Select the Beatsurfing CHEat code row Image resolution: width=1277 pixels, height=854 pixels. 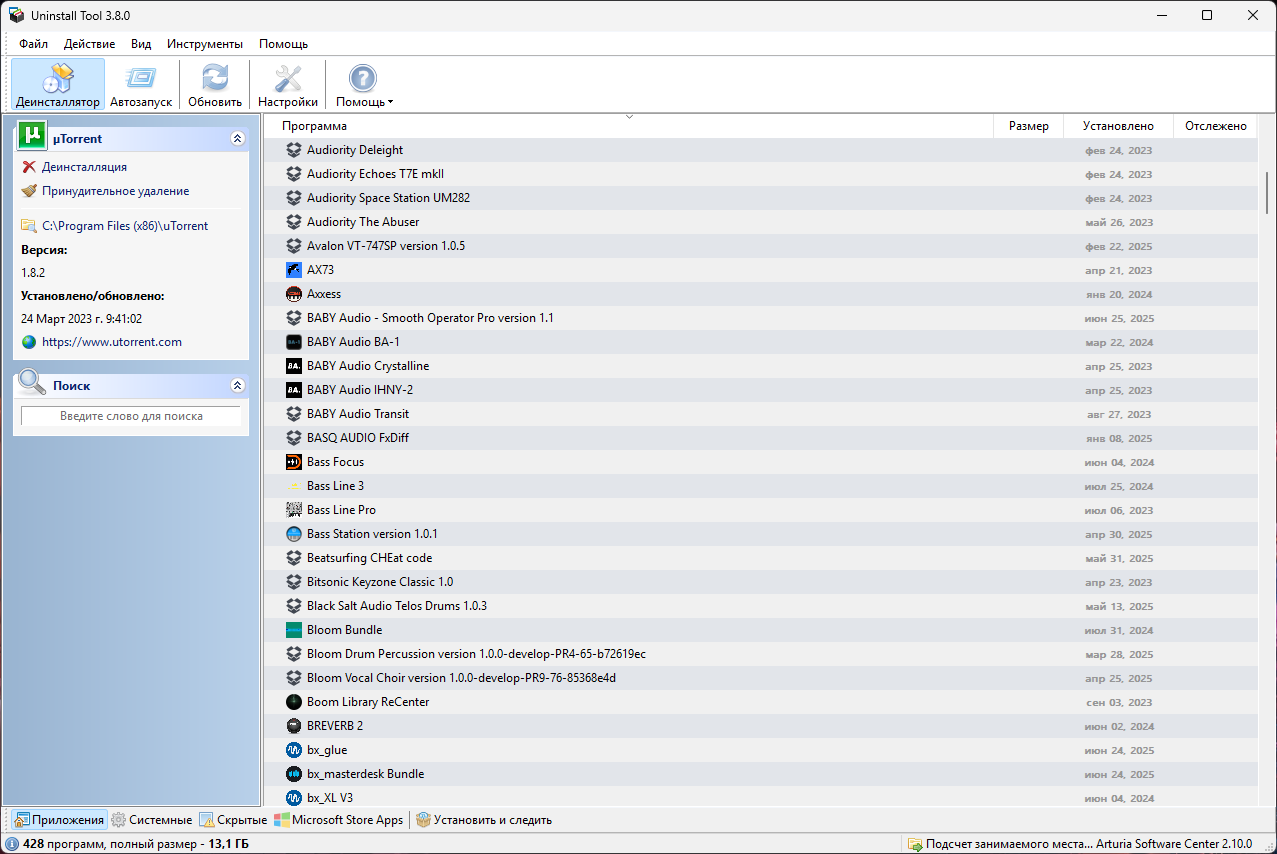click(x=761, y=558)
